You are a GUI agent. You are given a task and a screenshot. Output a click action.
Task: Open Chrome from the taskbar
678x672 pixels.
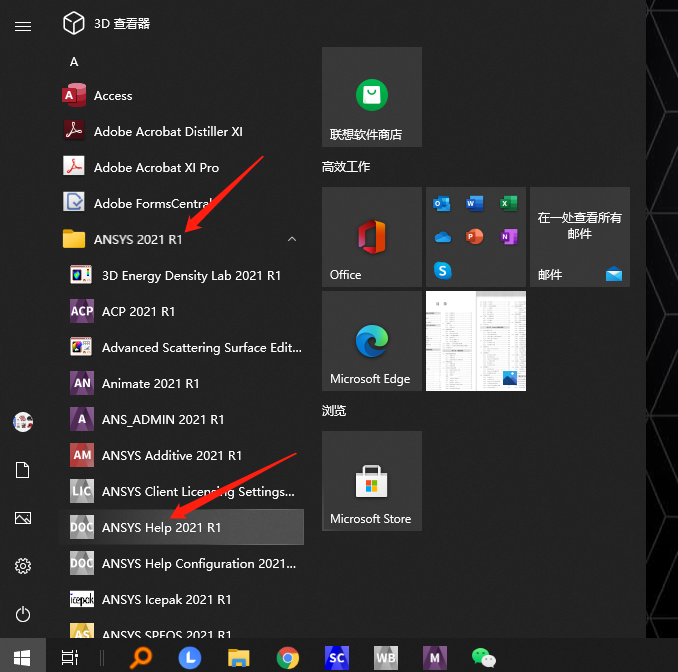coord(288,657)
